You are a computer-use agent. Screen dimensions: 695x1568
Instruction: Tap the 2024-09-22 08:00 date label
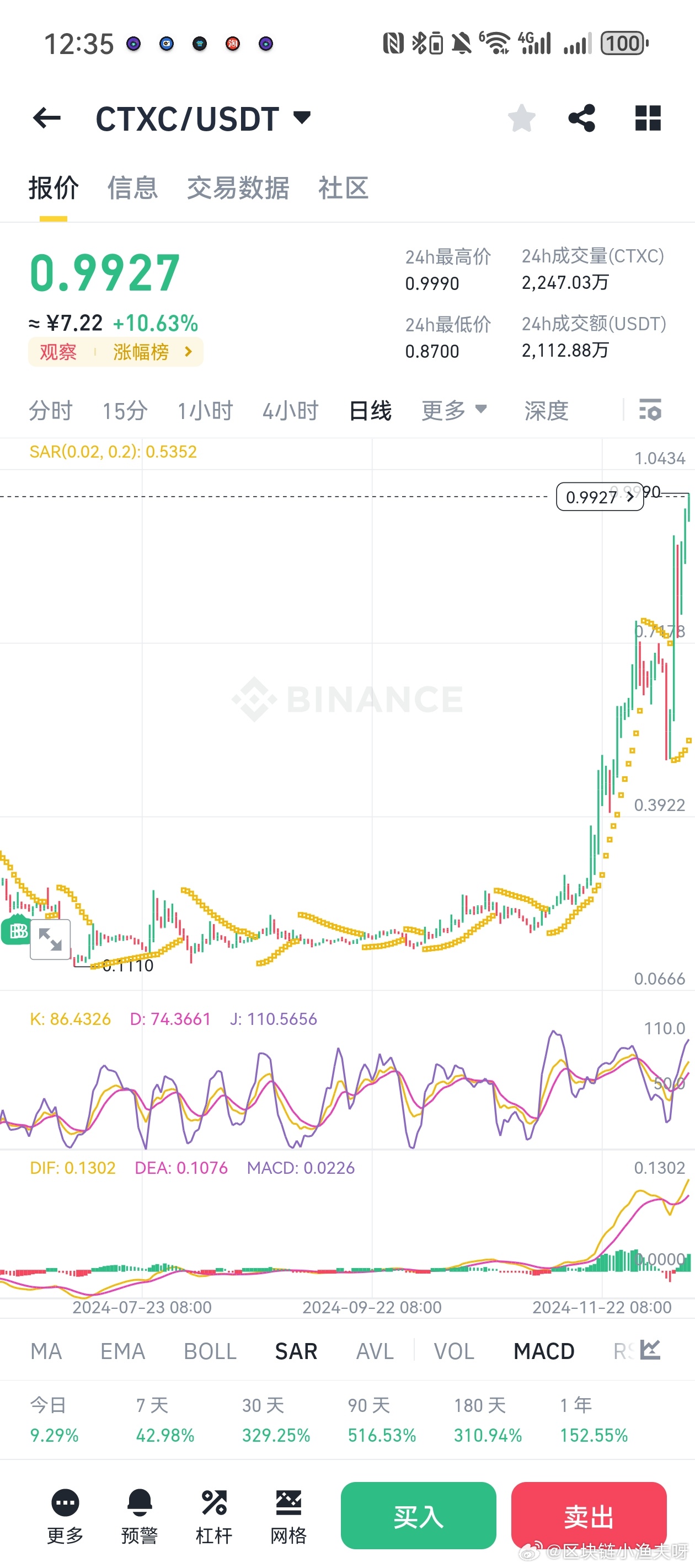point(372,1307)
